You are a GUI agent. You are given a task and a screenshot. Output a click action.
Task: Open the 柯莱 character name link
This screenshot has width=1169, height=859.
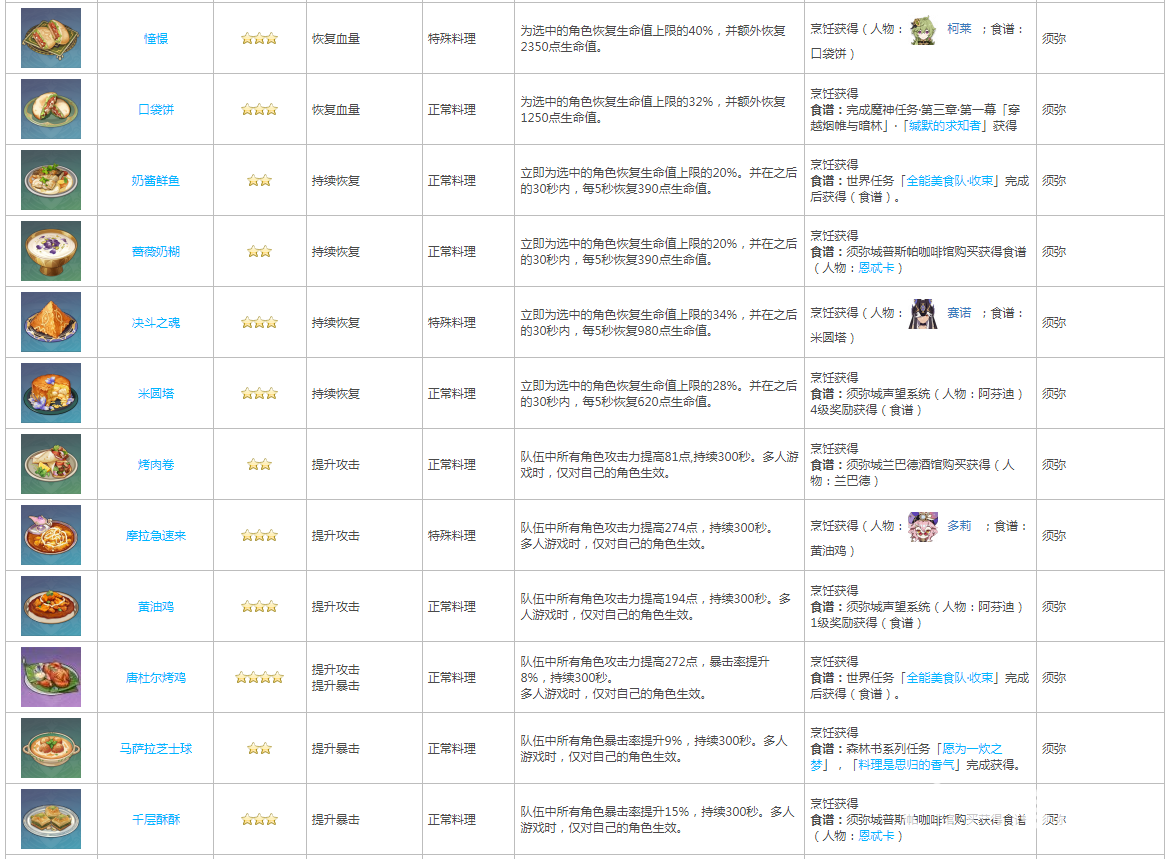959,30
